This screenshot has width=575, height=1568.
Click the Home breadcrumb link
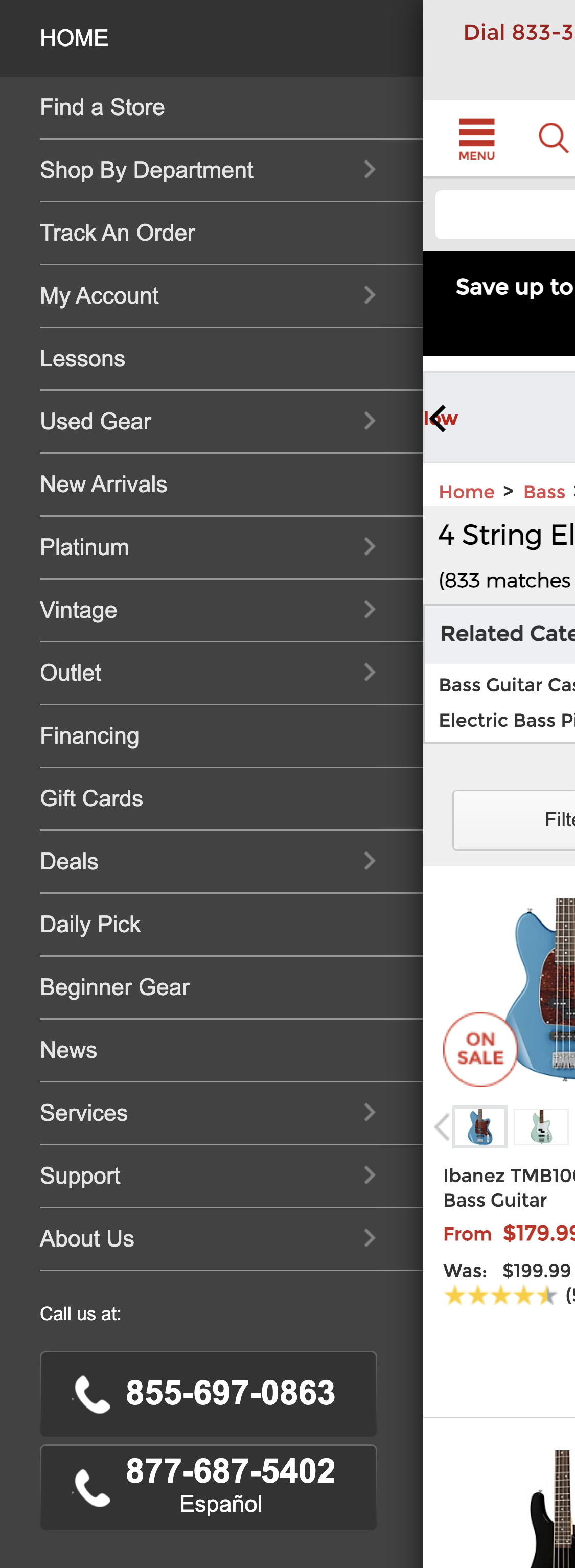coord(466,492)
